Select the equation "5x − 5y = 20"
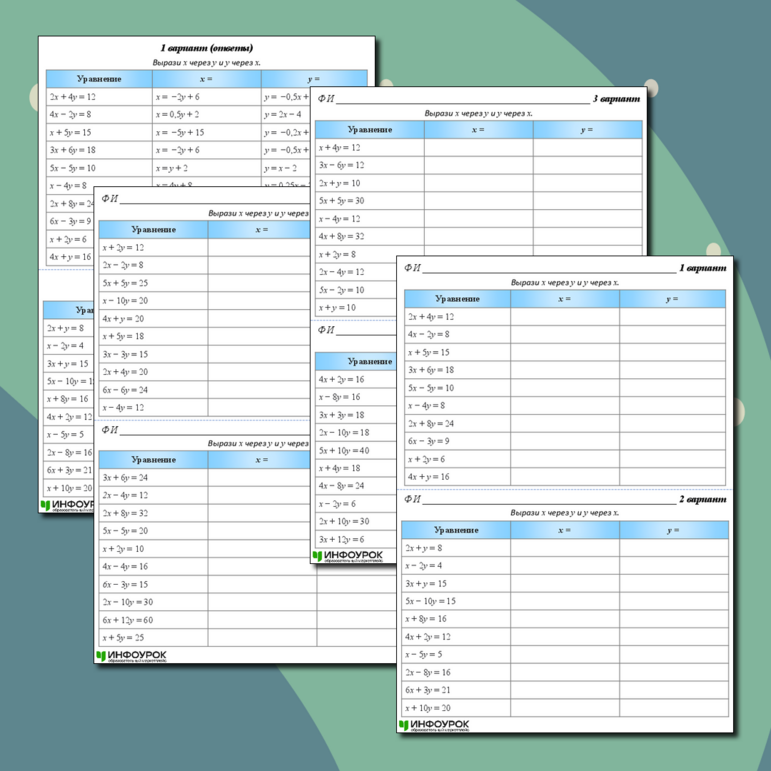The height and width of the screenshot is (771, 771). (125, 531)
